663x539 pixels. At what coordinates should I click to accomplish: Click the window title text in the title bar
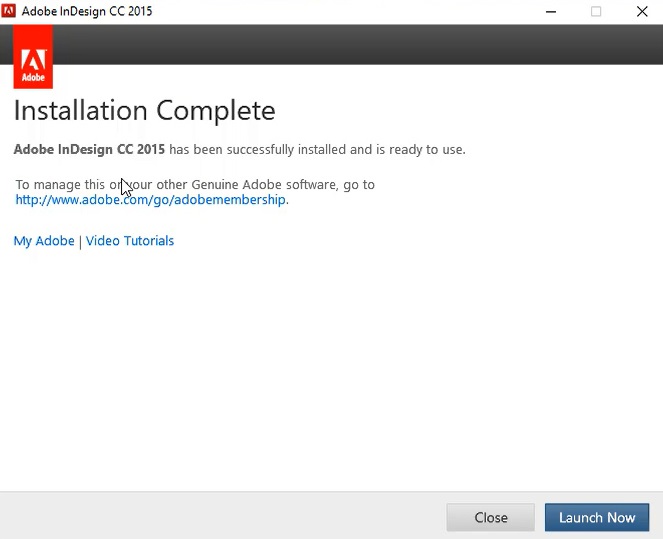(88, 12)
